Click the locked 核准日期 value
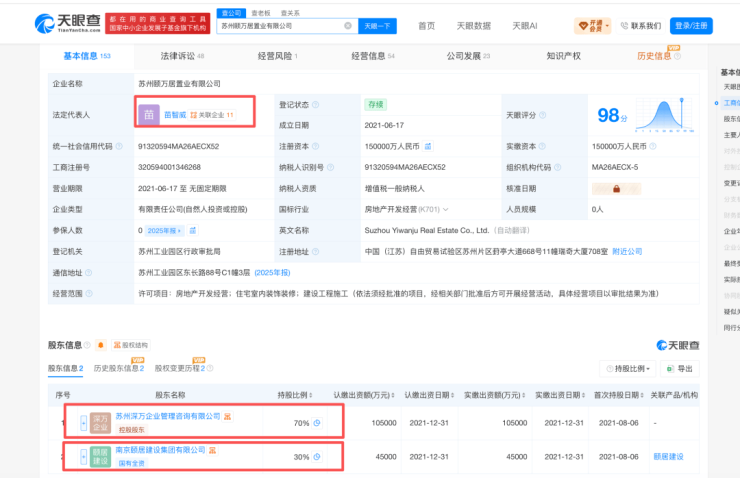Viewport: 740px width, 478px height. pyautogui.click(x=616, y=189)
